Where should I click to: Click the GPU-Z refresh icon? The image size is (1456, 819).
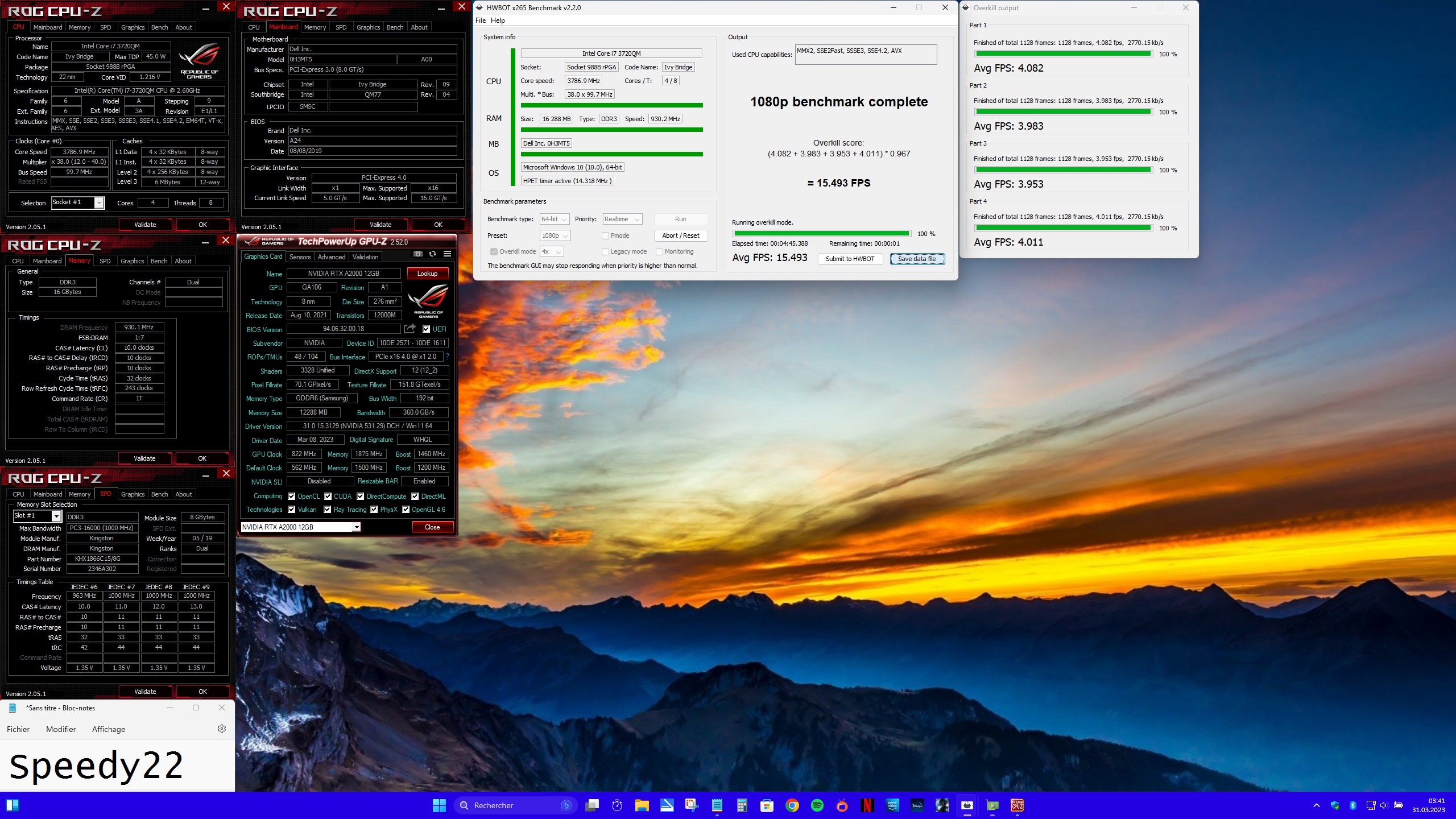pyautogui.click(x=433, y=254)
